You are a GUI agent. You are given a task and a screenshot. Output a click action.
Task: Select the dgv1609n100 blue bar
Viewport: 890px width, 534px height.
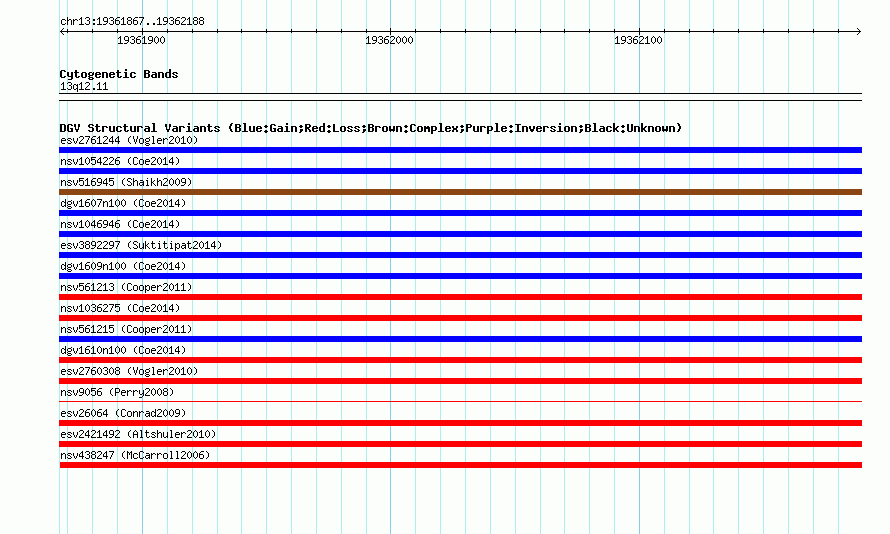coord(460,276)
